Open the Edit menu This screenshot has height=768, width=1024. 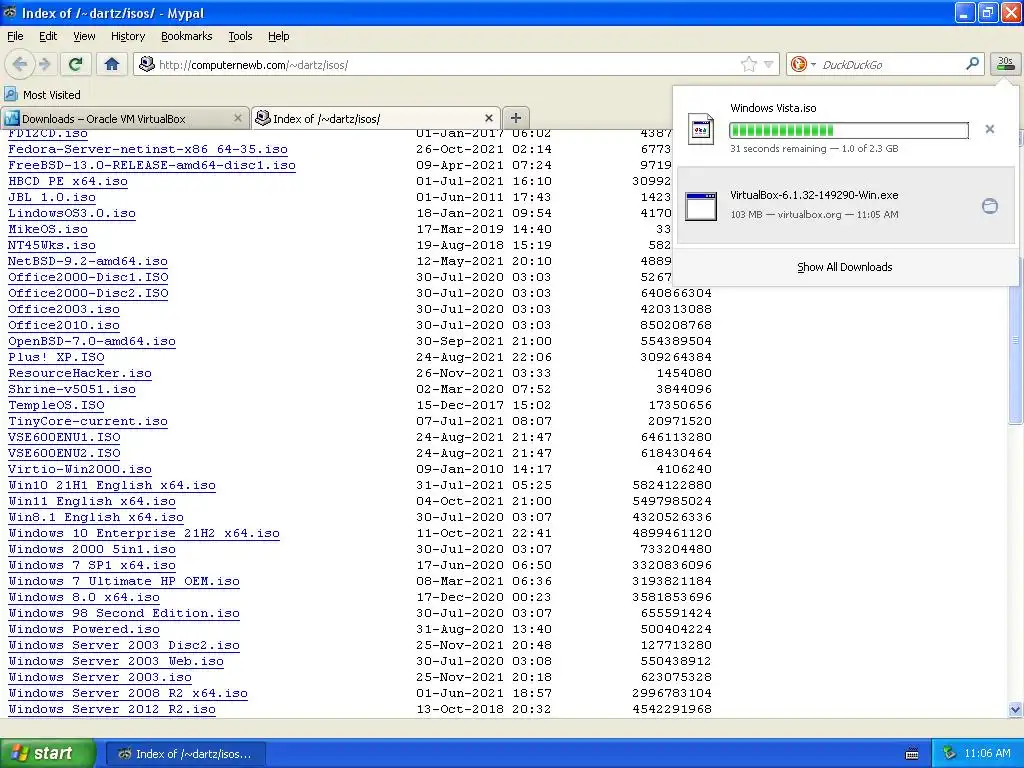(48, 36)
